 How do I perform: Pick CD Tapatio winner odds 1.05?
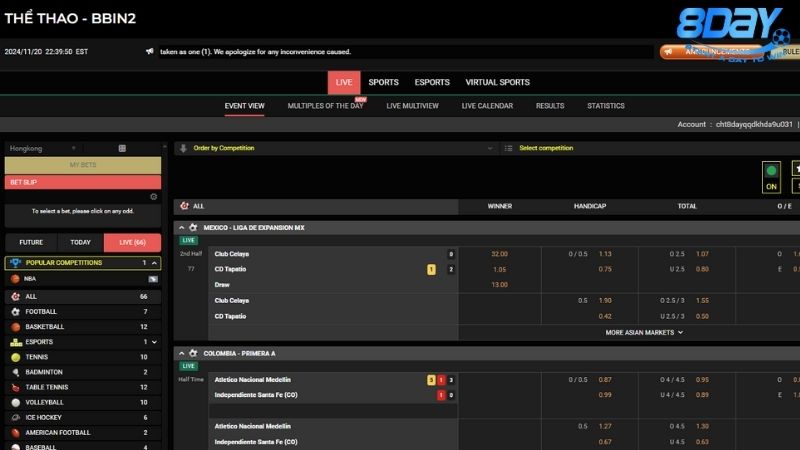[x=499, y=269]
